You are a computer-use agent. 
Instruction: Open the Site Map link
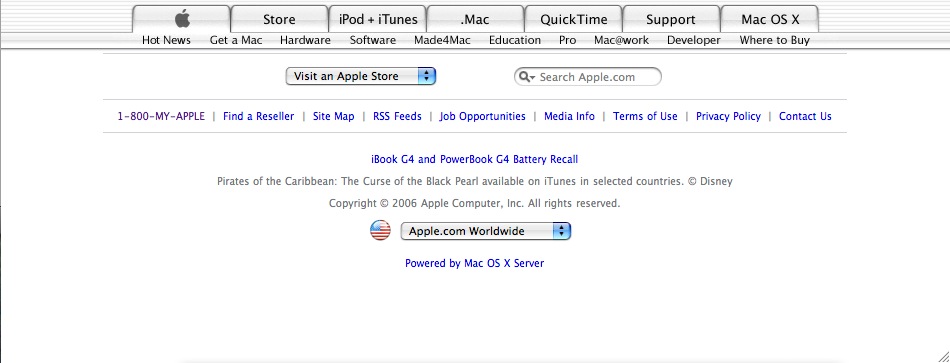click(x=333, y=116)
